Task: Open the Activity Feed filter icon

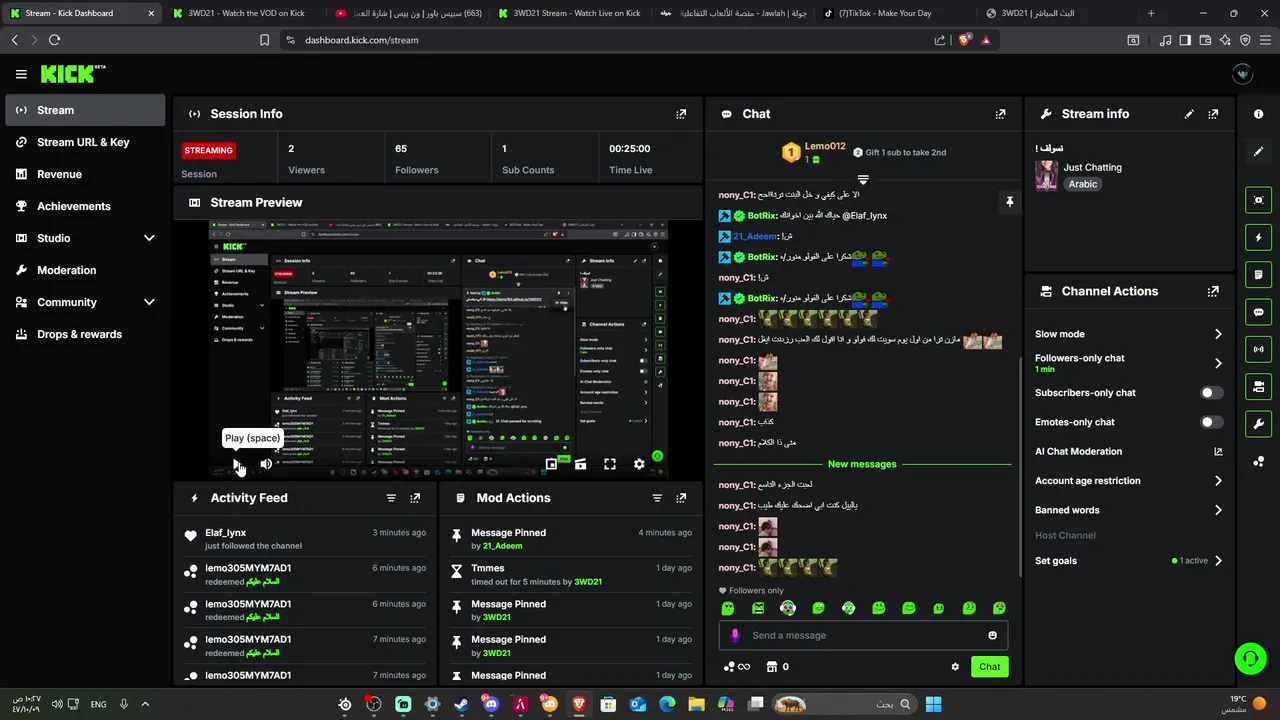Action: [x=391, y=498]
